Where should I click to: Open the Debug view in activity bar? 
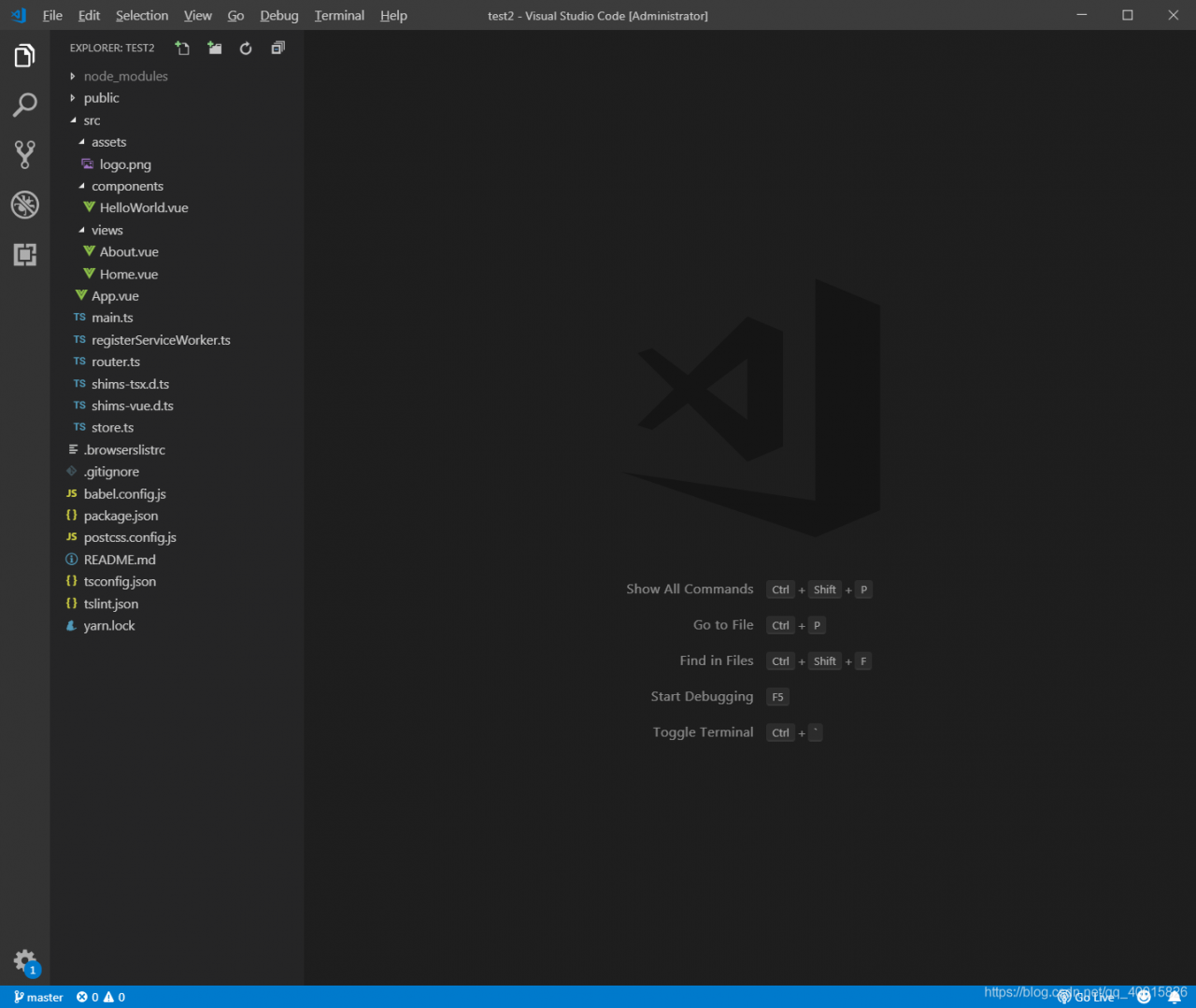point(25,205)
